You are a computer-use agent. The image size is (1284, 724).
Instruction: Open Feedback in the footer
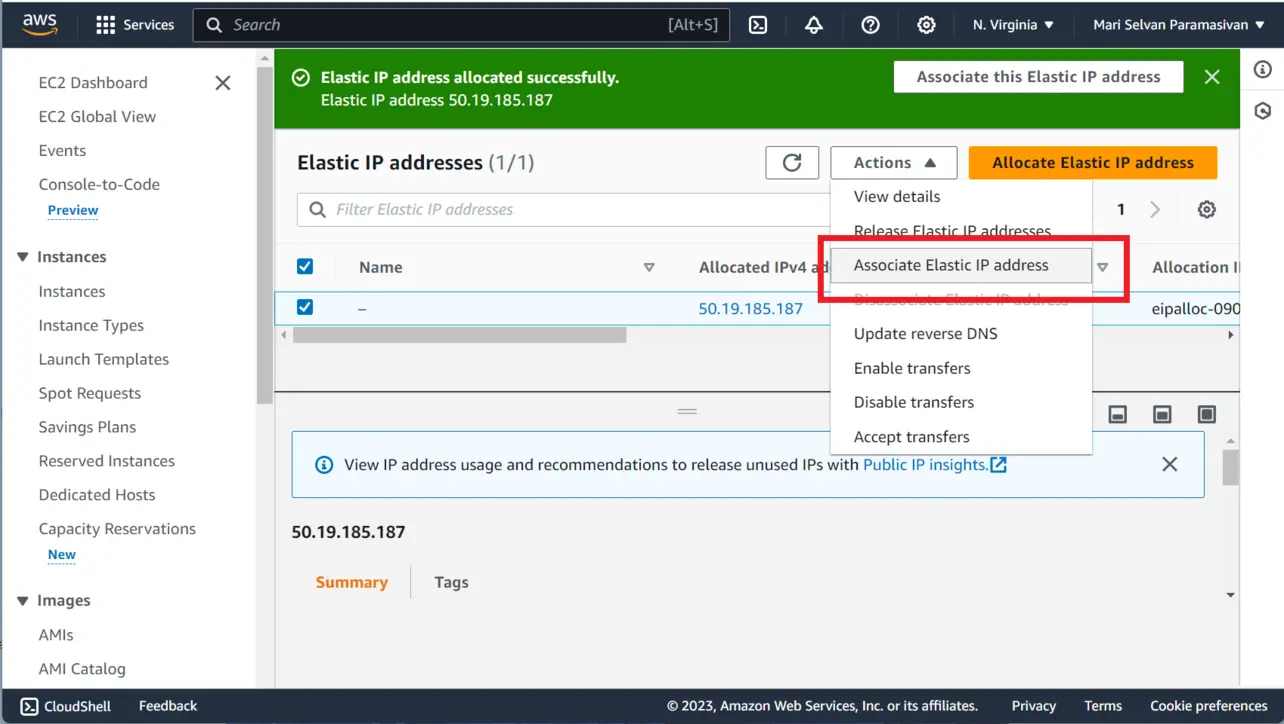coord(168,706)
